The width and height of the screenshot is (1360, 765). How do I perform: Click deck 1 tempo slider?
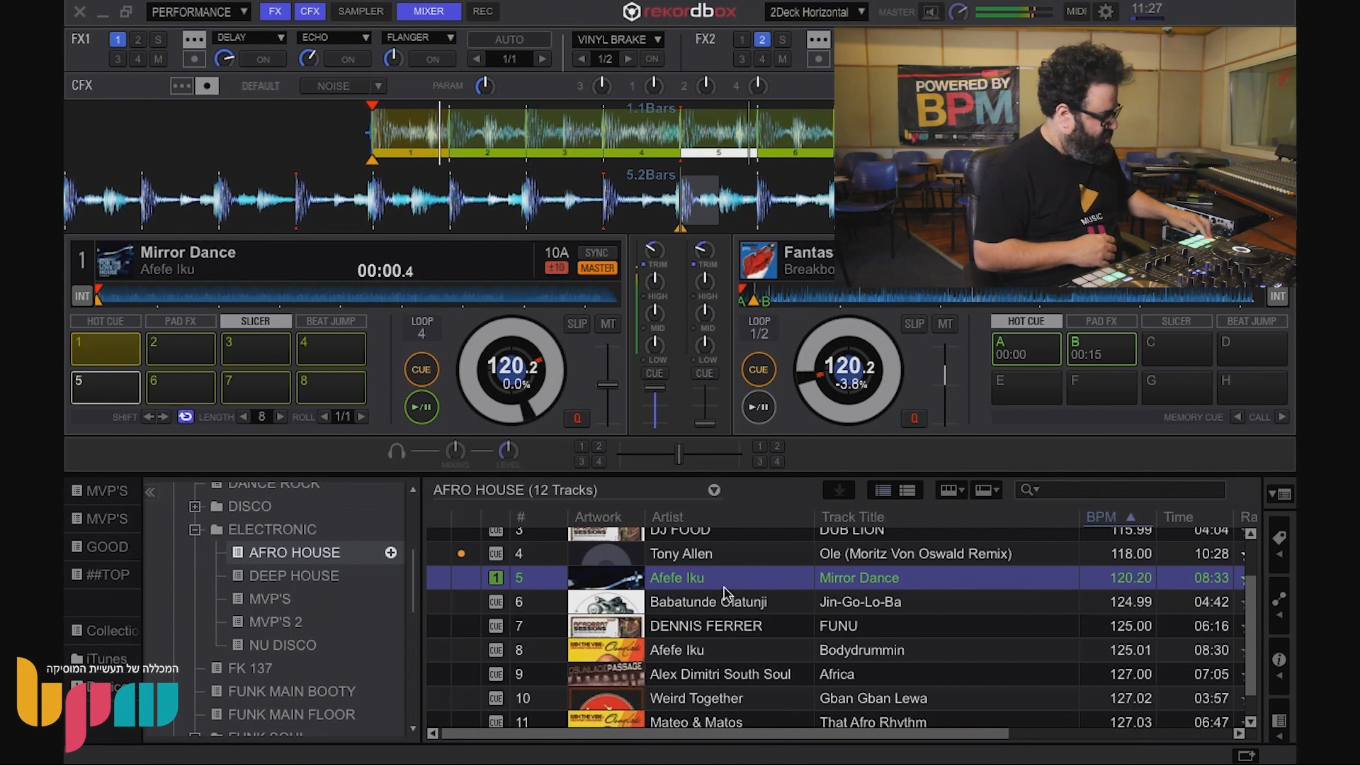pyautogui.click(x=607, y=385)
